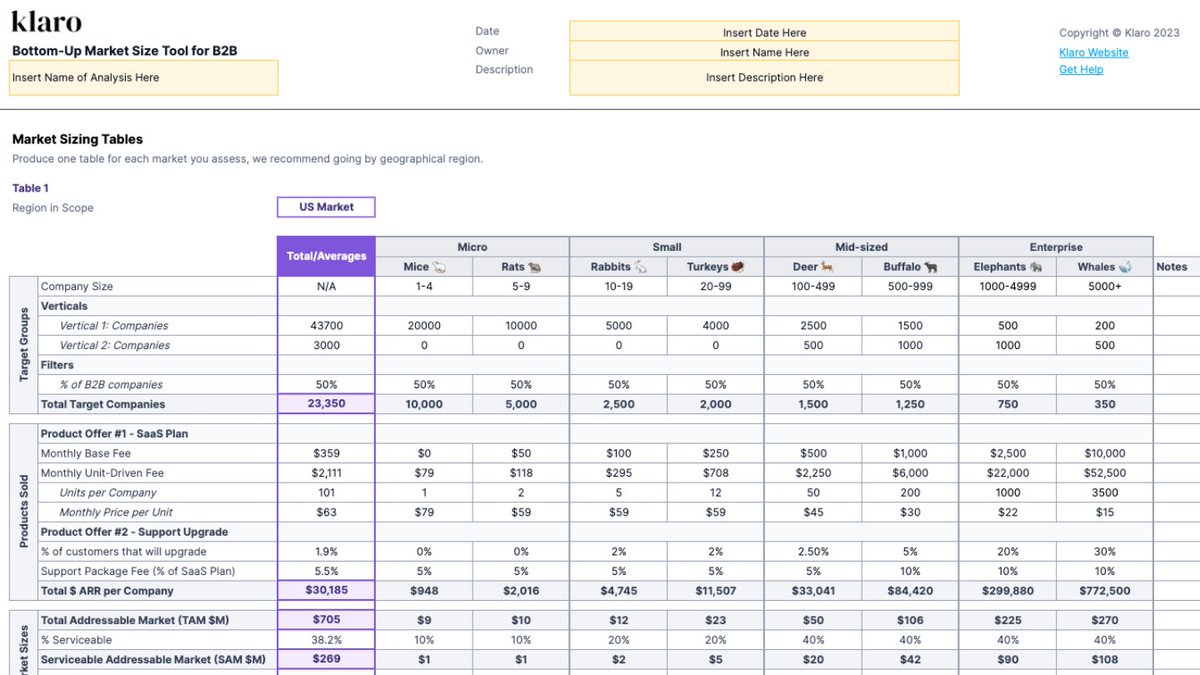Select the Company Size row label
The width and height of the screenshot is (1200, 675).
pos(77,286)
